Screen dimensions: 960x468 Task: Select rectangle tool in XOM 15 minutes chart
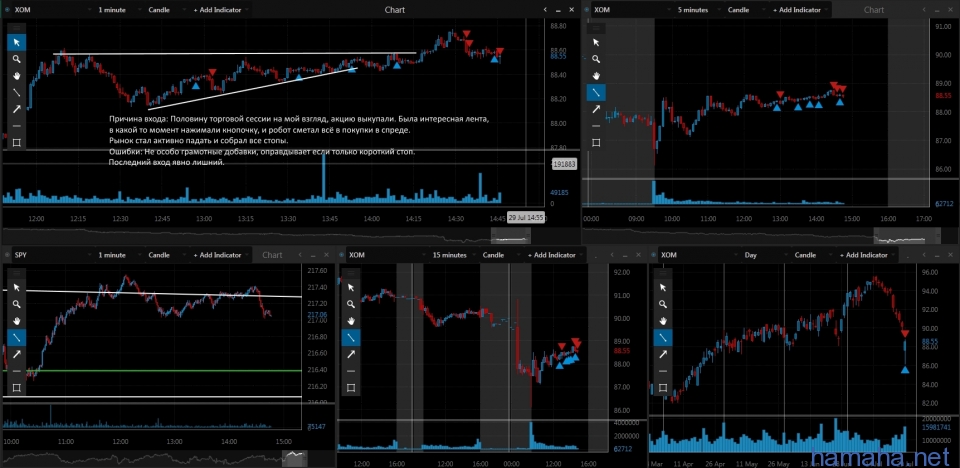point(351,387)
